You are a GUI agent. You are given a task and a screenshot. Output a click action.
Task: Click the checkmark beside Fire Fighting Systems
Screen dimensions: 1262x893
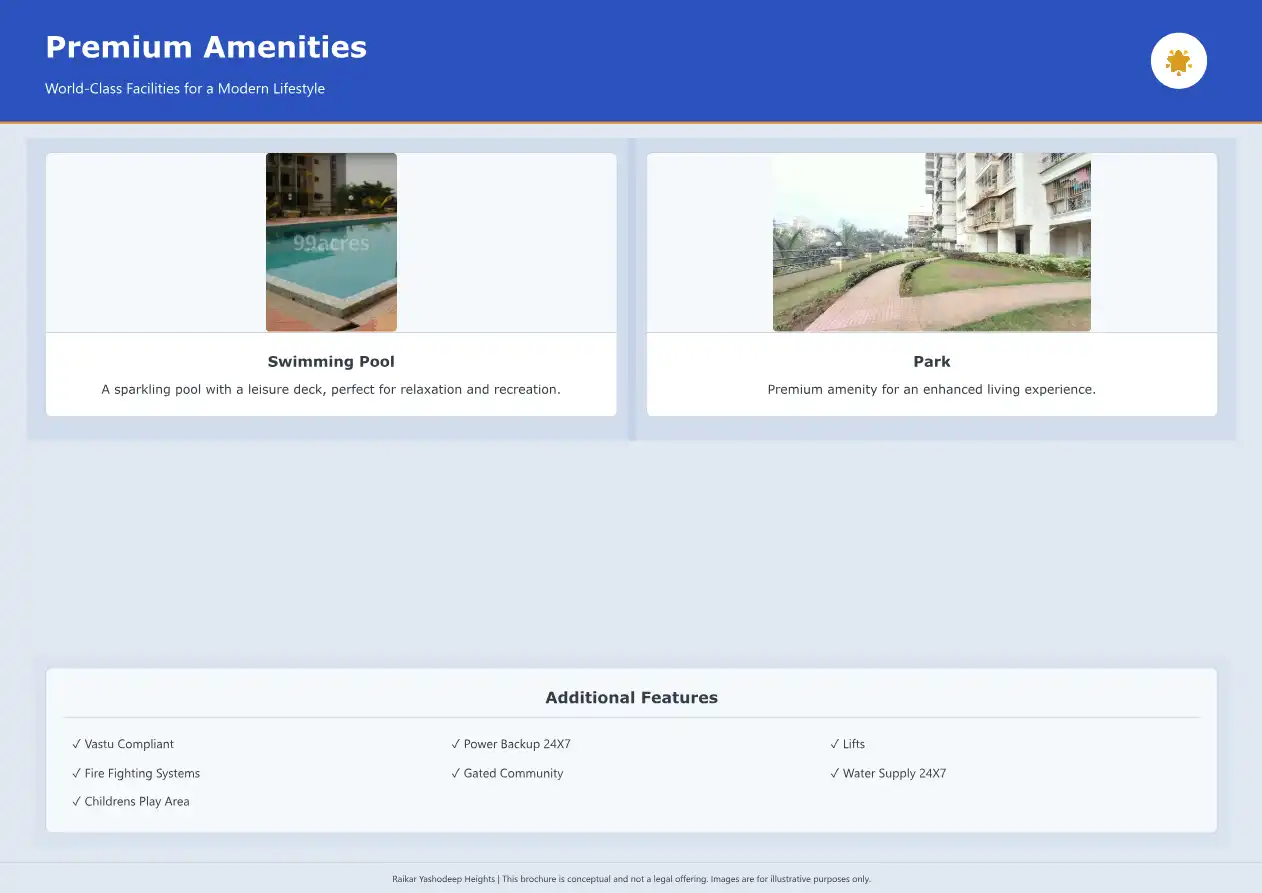pyautogui.click(x=76, y=773)
